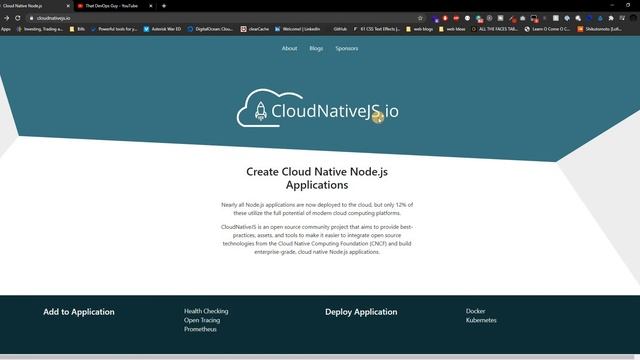Open the Asterisk War ED bookmark
Screen dimensions: 640x360
[162, 29]
